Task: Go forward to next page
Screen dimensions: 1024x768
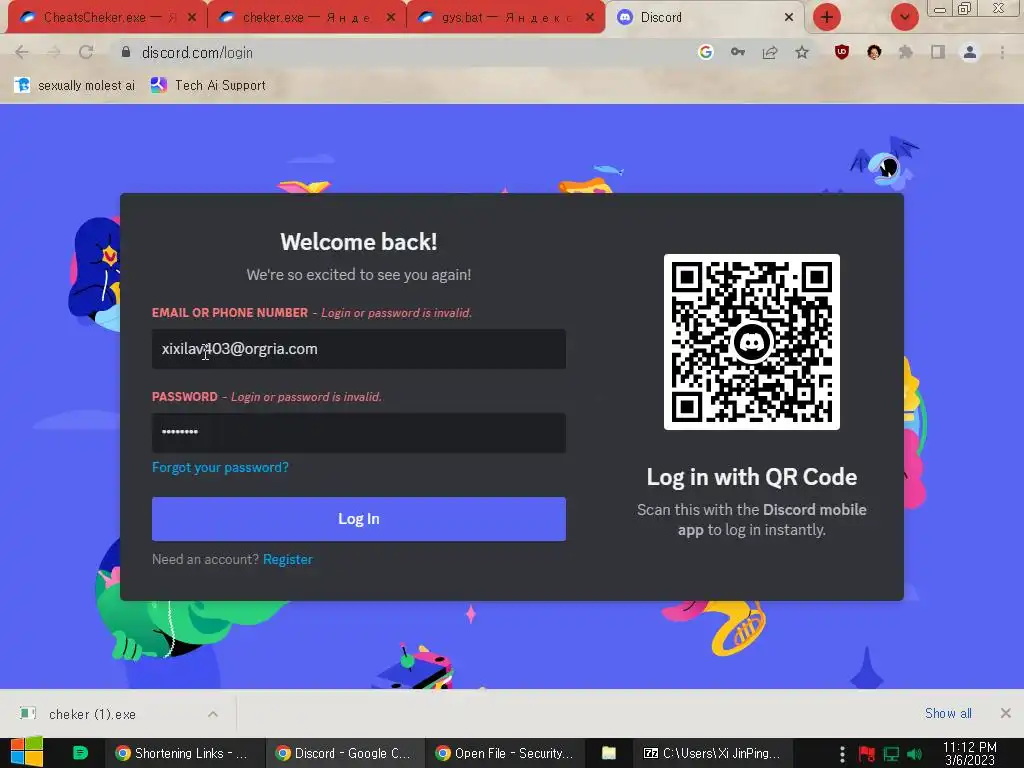Action: 54,52
